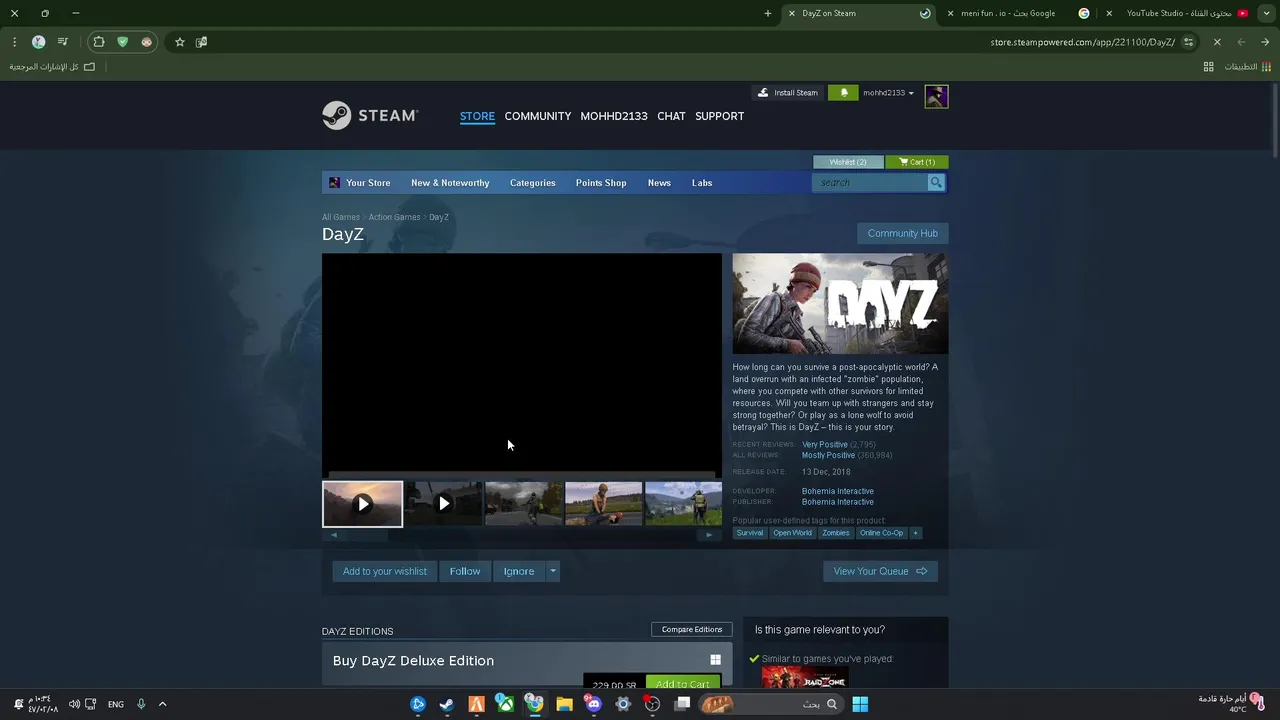Open Discord from the taskbar

tap(594, 704)
